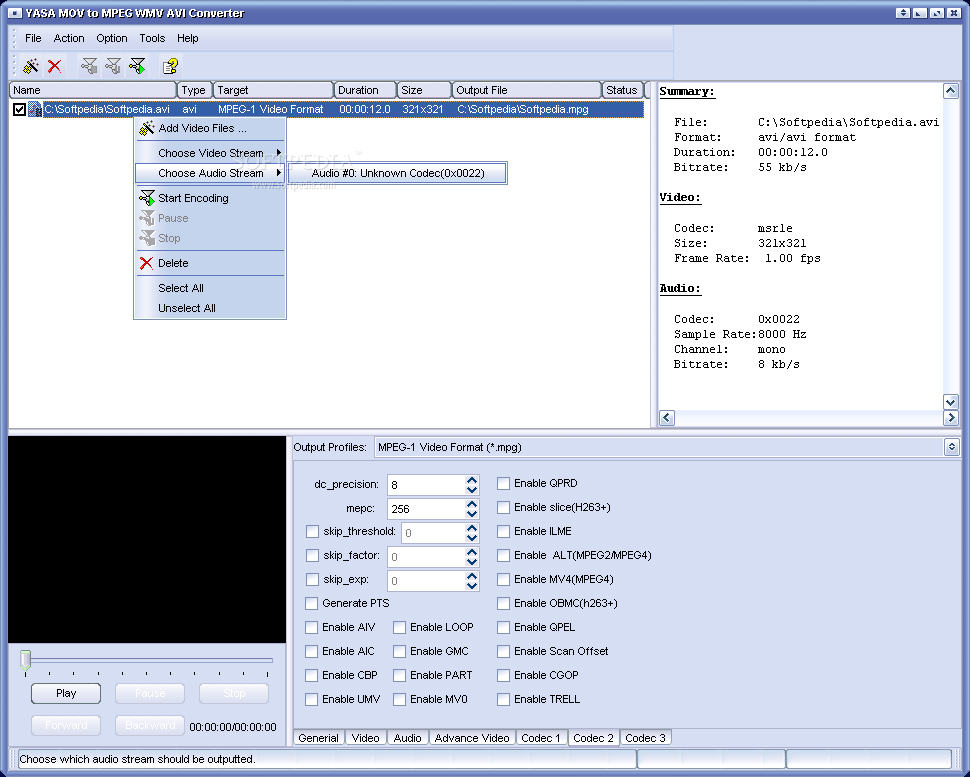The width and height of the screenshot is (970, 777).
Task: Check Enable Scan Offset
Action: point(503,651)
